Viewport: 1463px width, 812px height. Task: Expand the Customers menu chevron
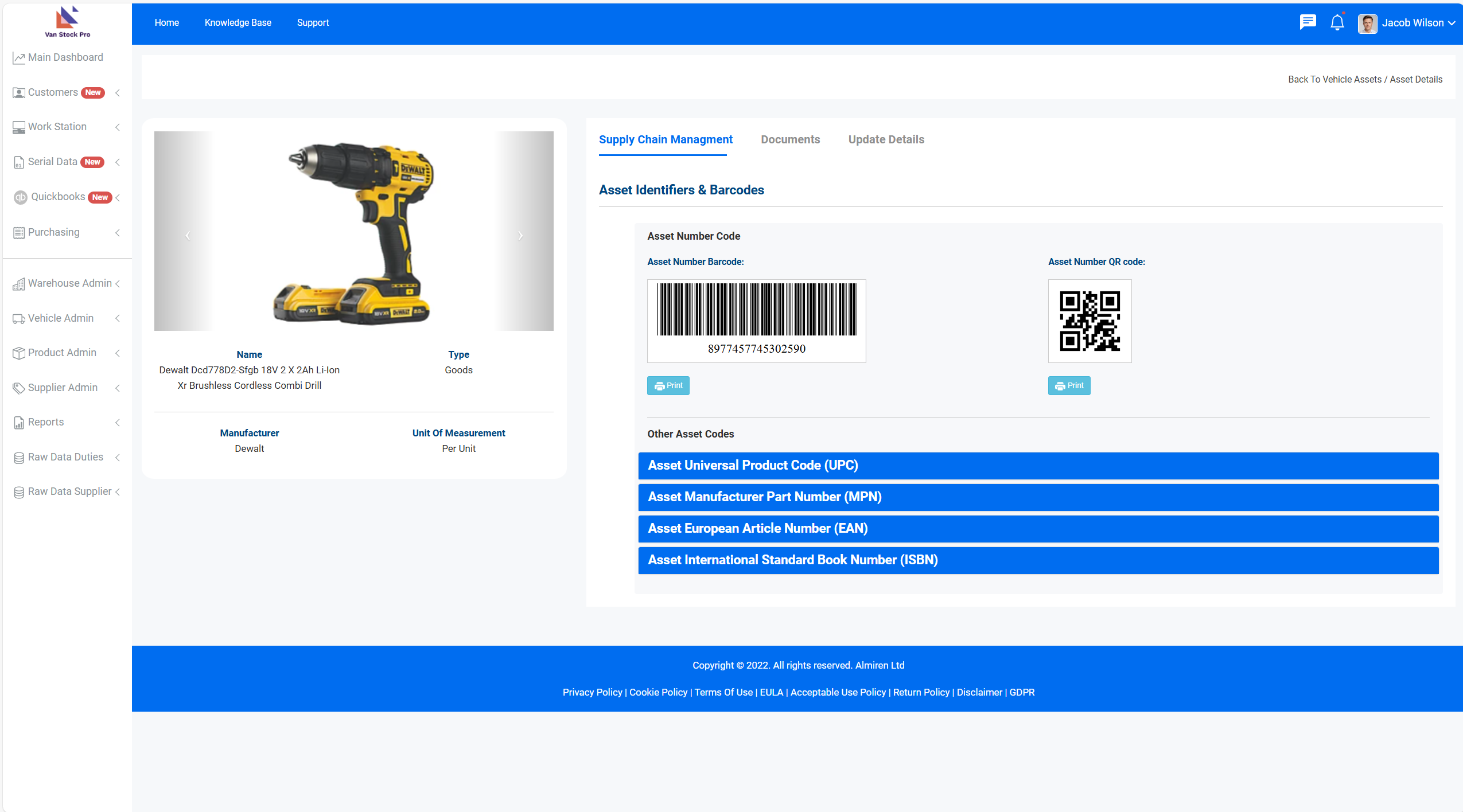click(x=118, y=93)
